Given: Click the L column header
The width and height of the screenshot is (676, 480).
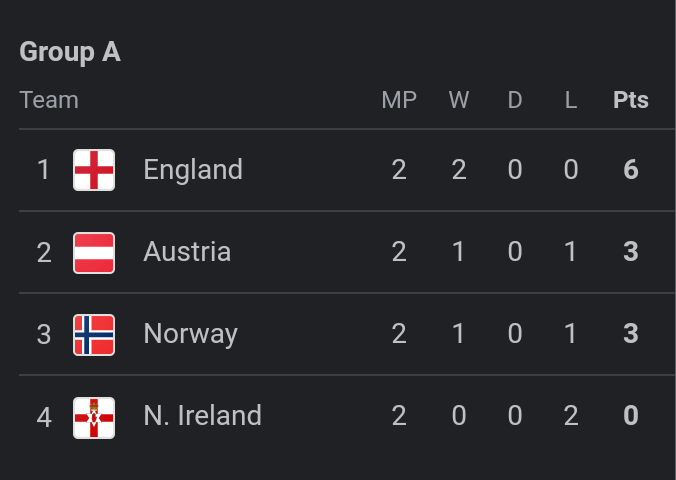Looking at the screenshot, I should point(571,100).
